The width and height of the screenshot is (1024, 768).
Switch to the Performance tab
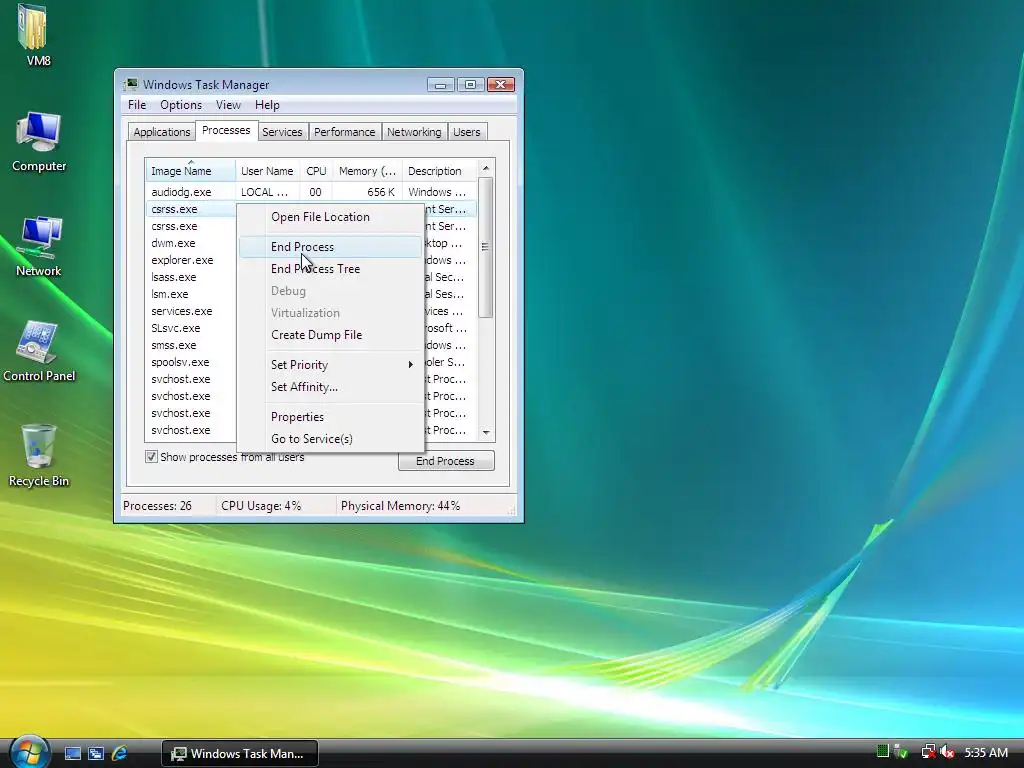[x=344, y=132]
